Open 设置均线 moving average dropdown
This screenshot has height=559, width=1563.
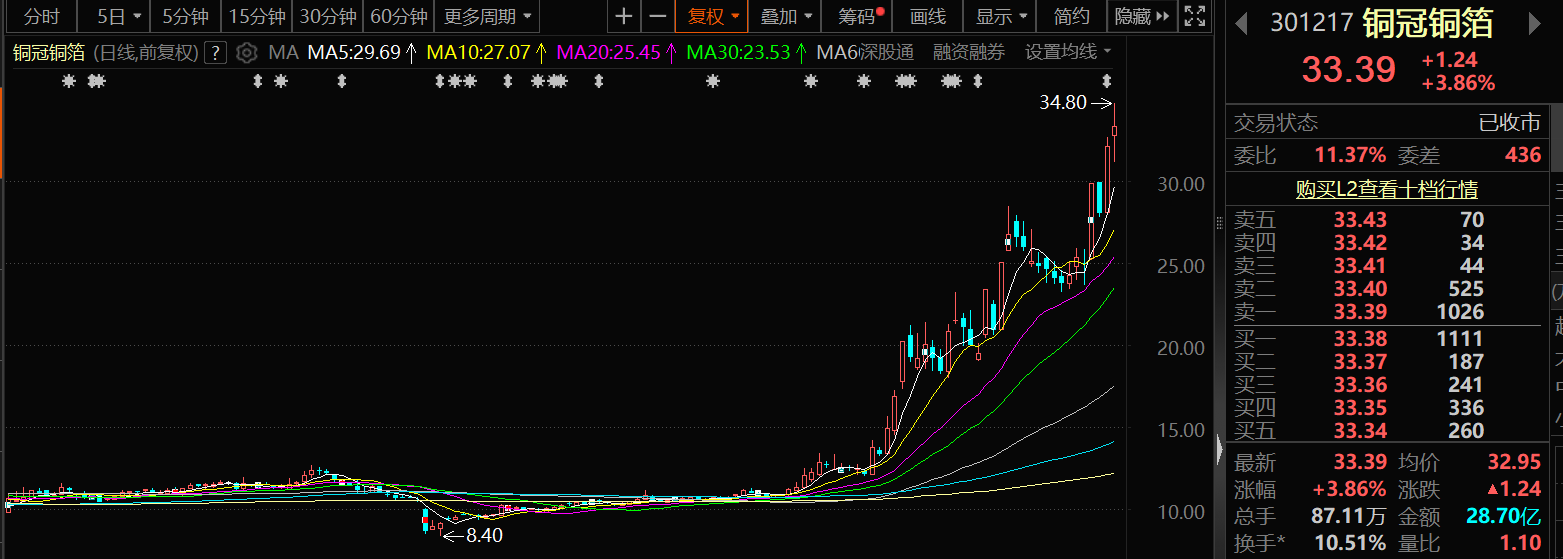1068,52
